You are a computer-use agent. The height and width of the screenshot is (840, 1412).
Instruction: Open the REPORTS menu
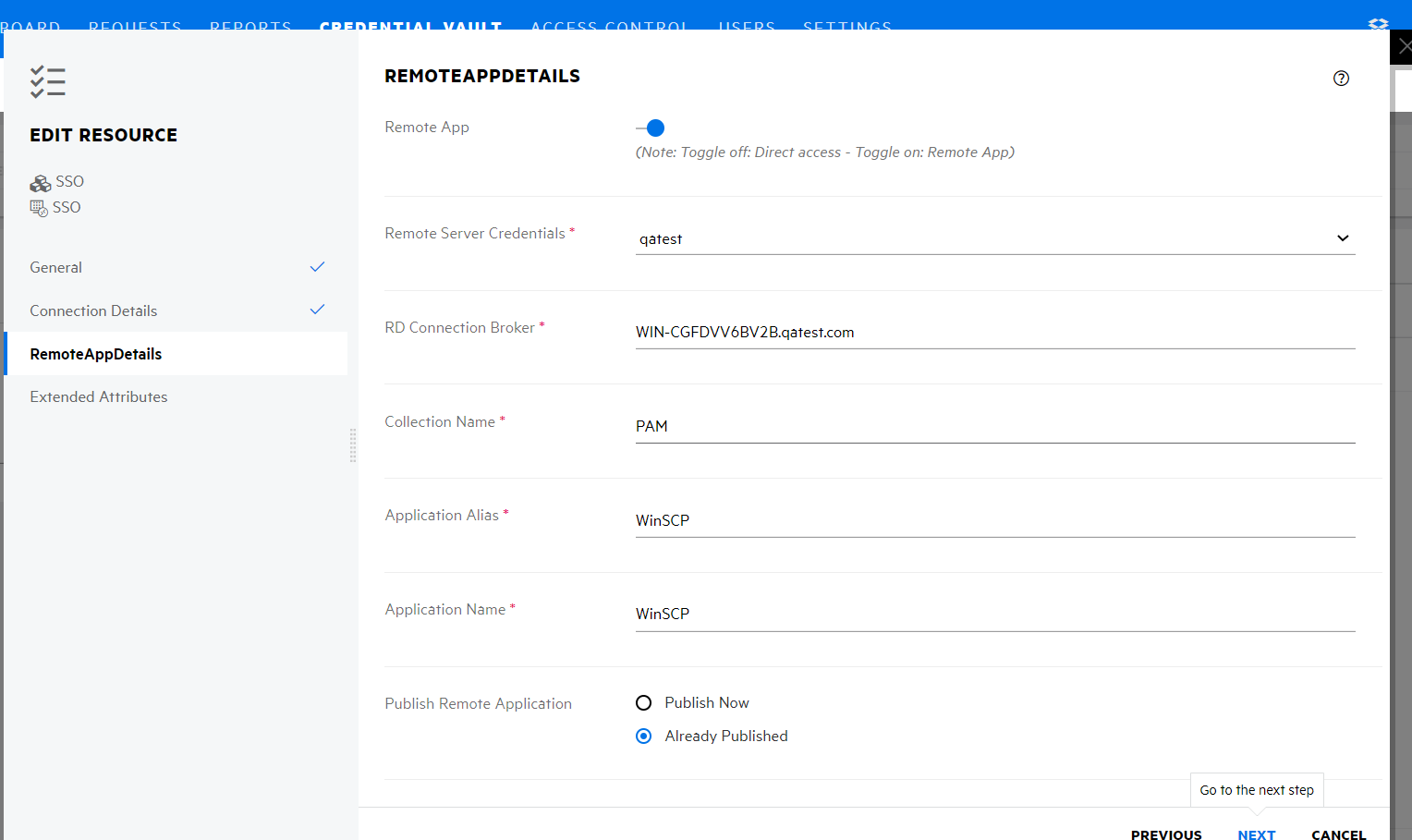pyautogui.click(x=250, y=27)
